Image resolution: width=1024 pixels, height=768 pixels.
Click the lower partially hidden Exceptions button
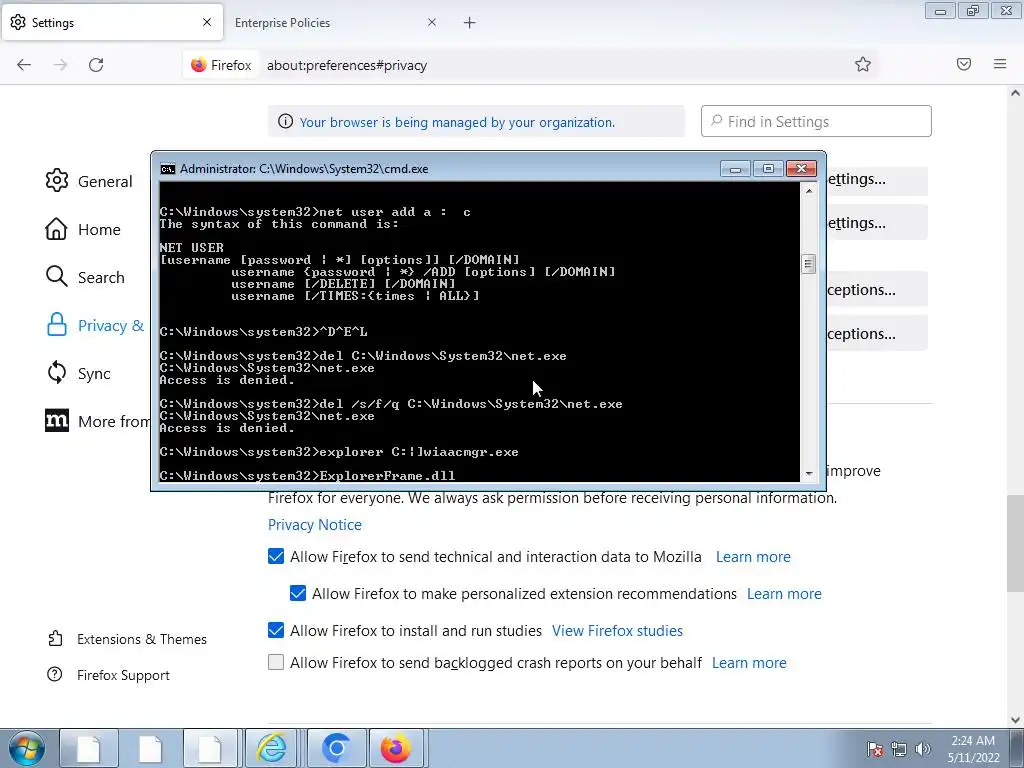(x=876, y=334)
